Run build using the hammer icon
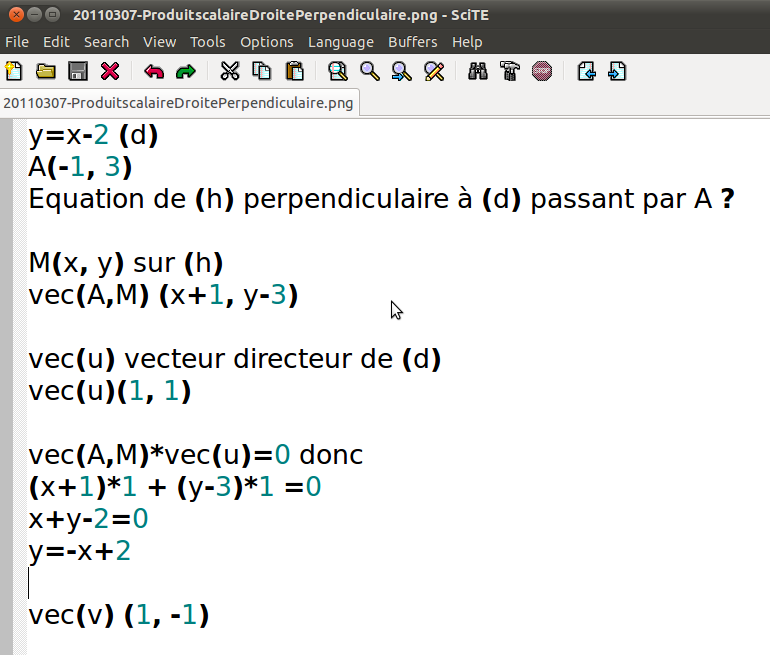The height and width of the screenshot is (655, 770). 510,71
